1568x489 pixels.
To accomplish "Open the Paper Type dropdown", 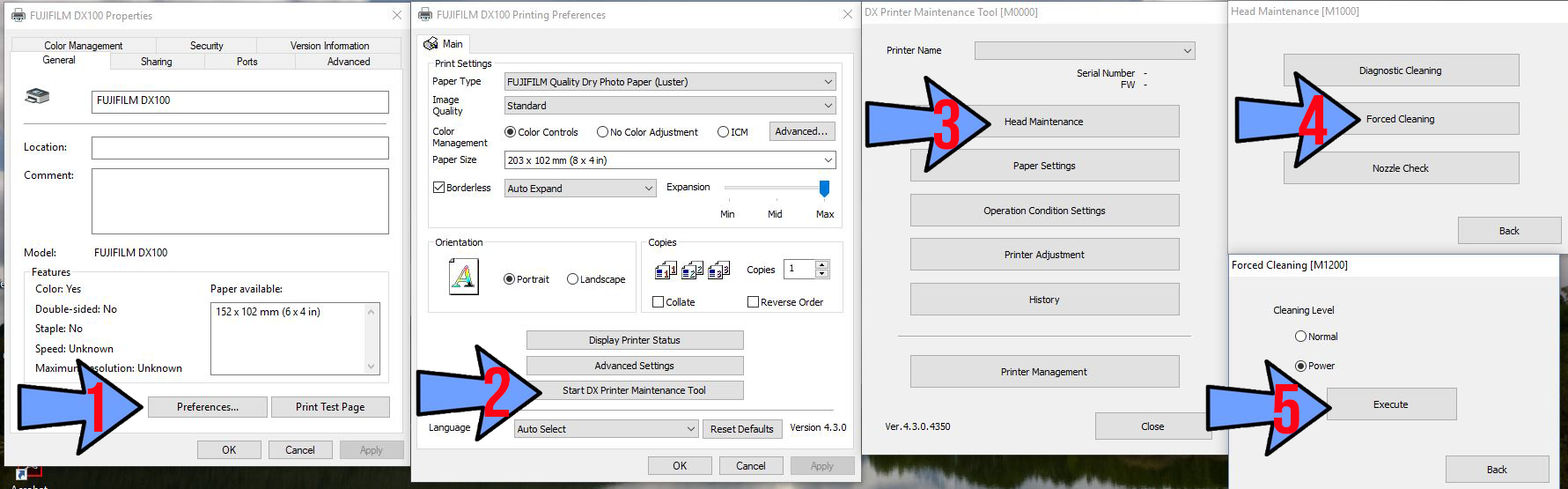I will 669,81.
